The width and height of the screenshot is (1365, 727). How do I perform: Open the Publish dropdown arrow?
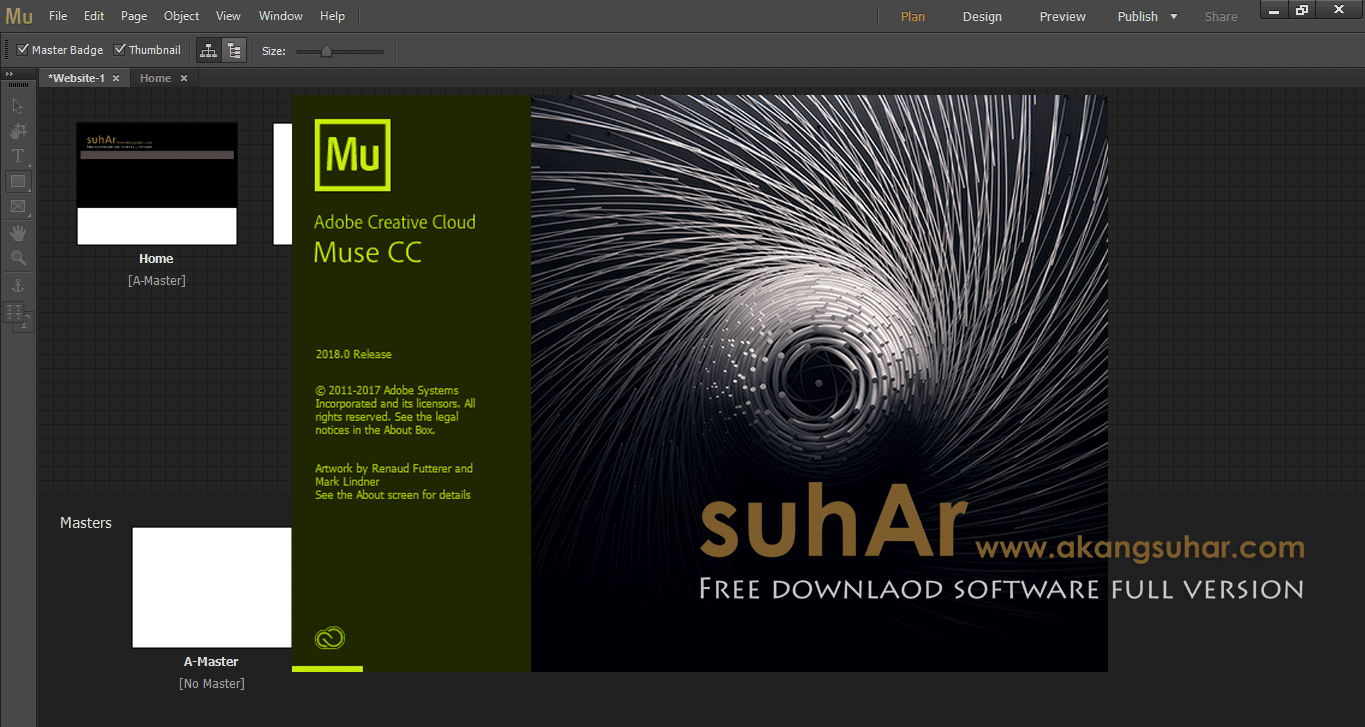(x=1174, y=17)
